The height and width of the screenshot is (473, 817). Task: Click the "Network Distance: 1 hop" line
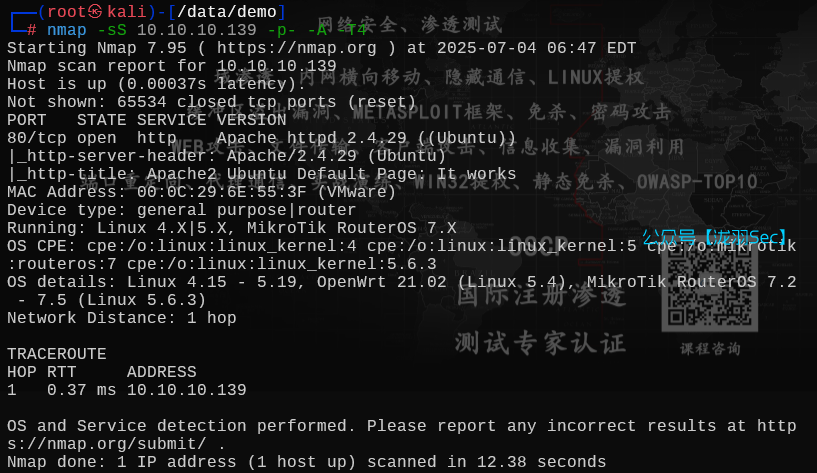coord(122,318)
